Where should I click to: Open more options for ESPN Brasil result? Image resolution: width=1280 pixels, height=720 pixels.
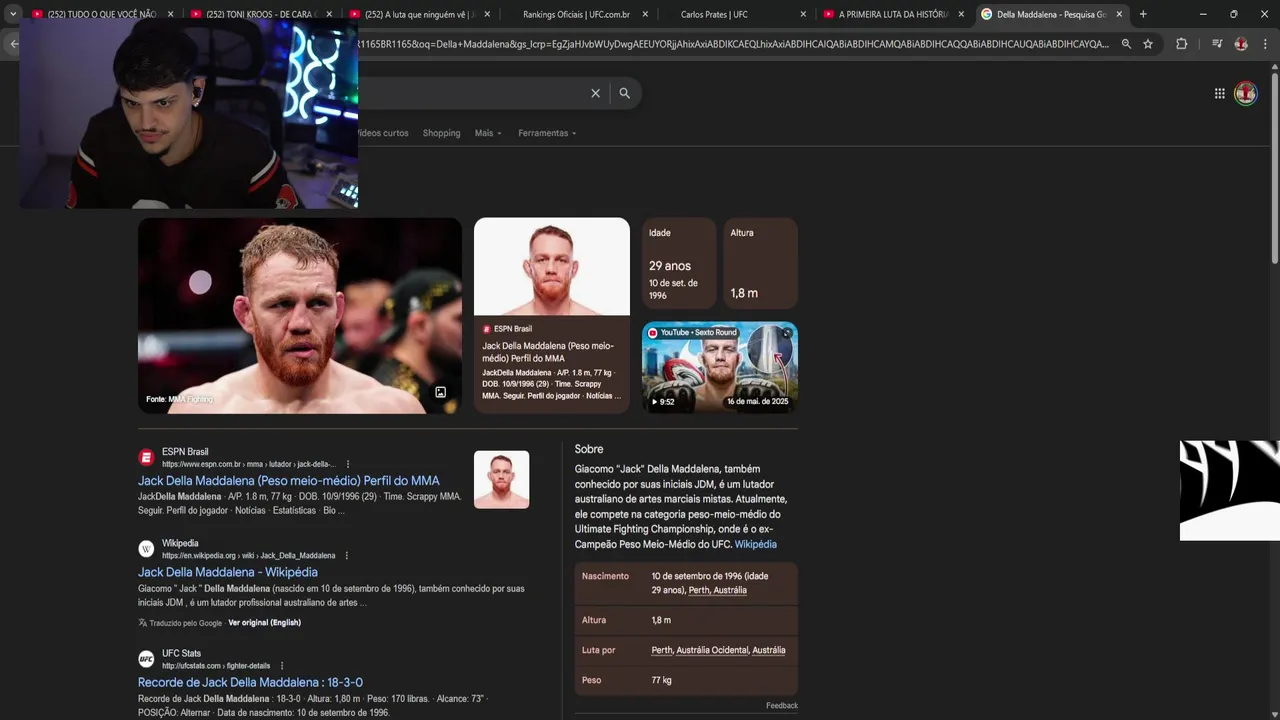point(348,464)
